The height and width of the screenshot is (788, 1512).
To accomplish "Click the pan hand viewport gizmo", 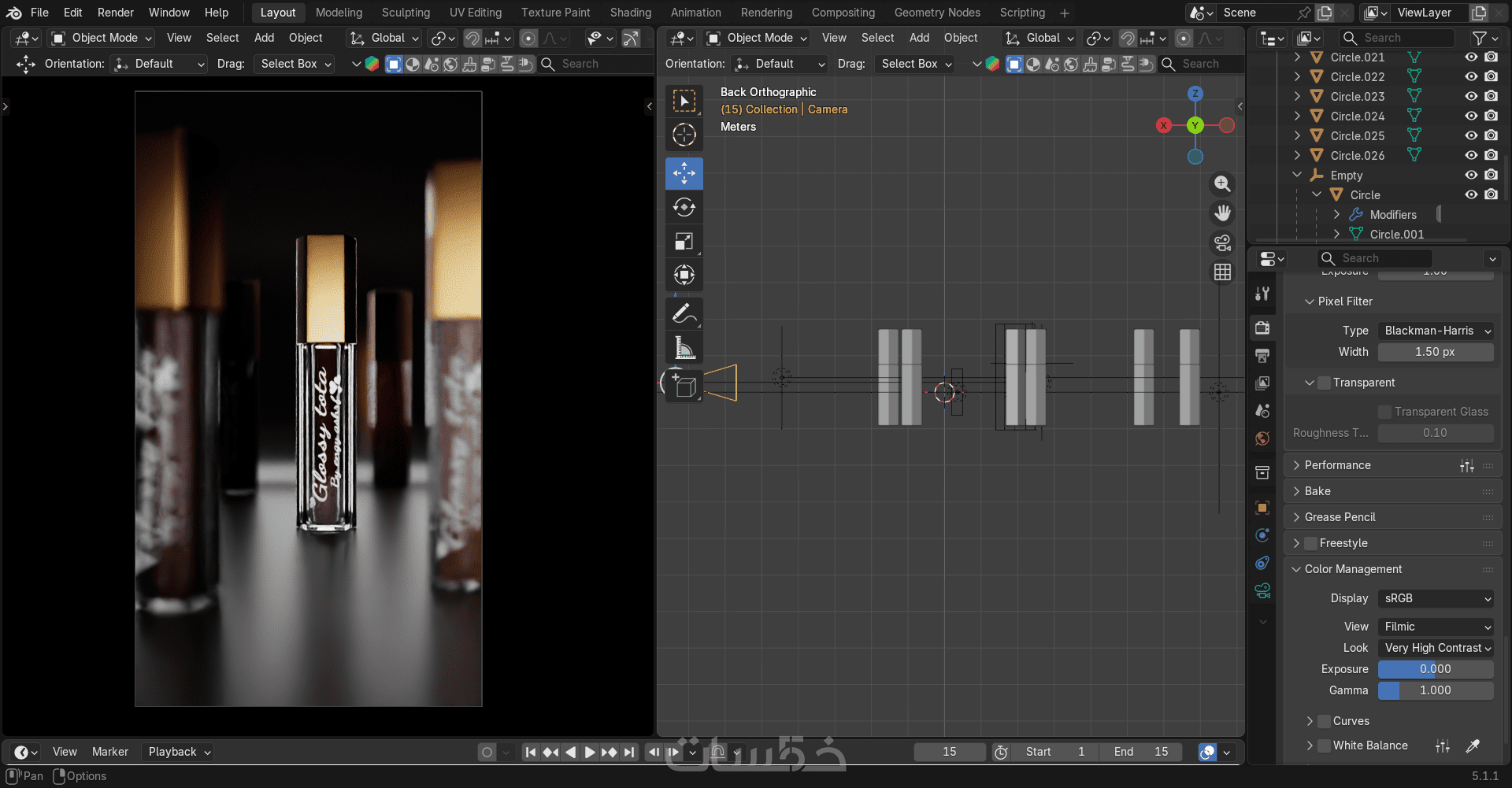I will pyautogui.click(x=1222, y=213).
